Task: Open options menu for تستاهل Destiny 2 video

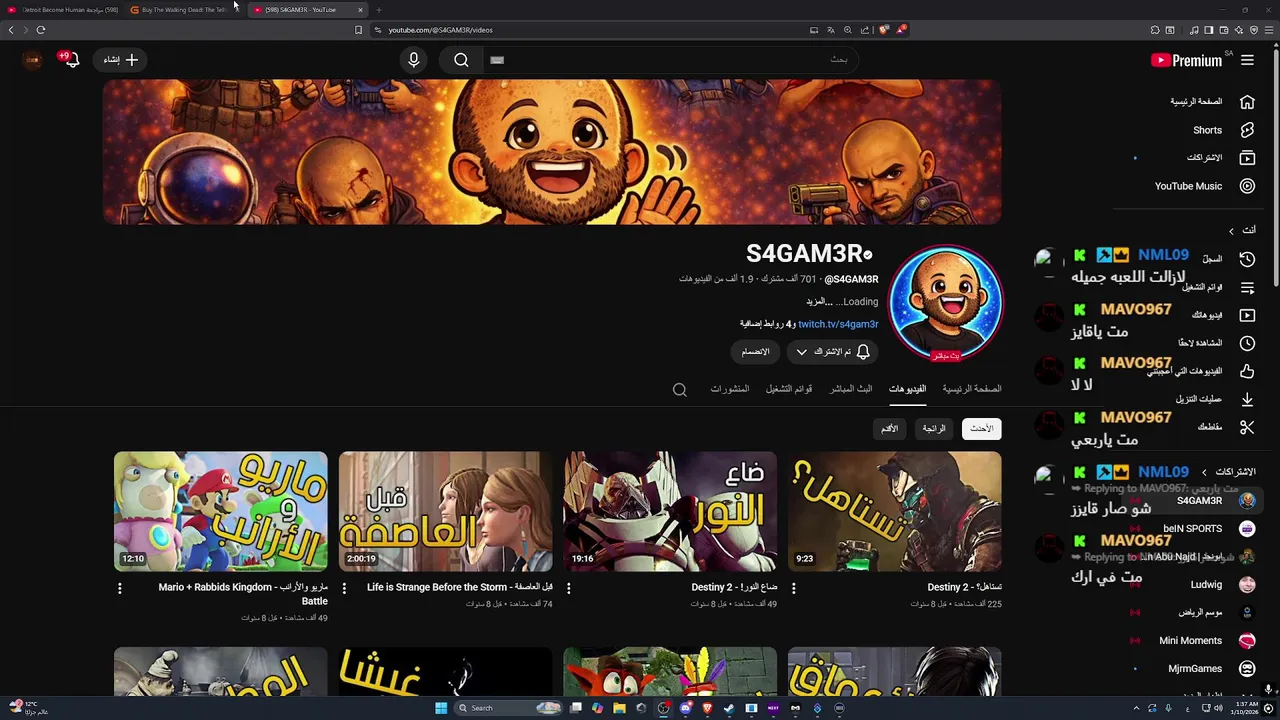Action: [x=794, y=588]
